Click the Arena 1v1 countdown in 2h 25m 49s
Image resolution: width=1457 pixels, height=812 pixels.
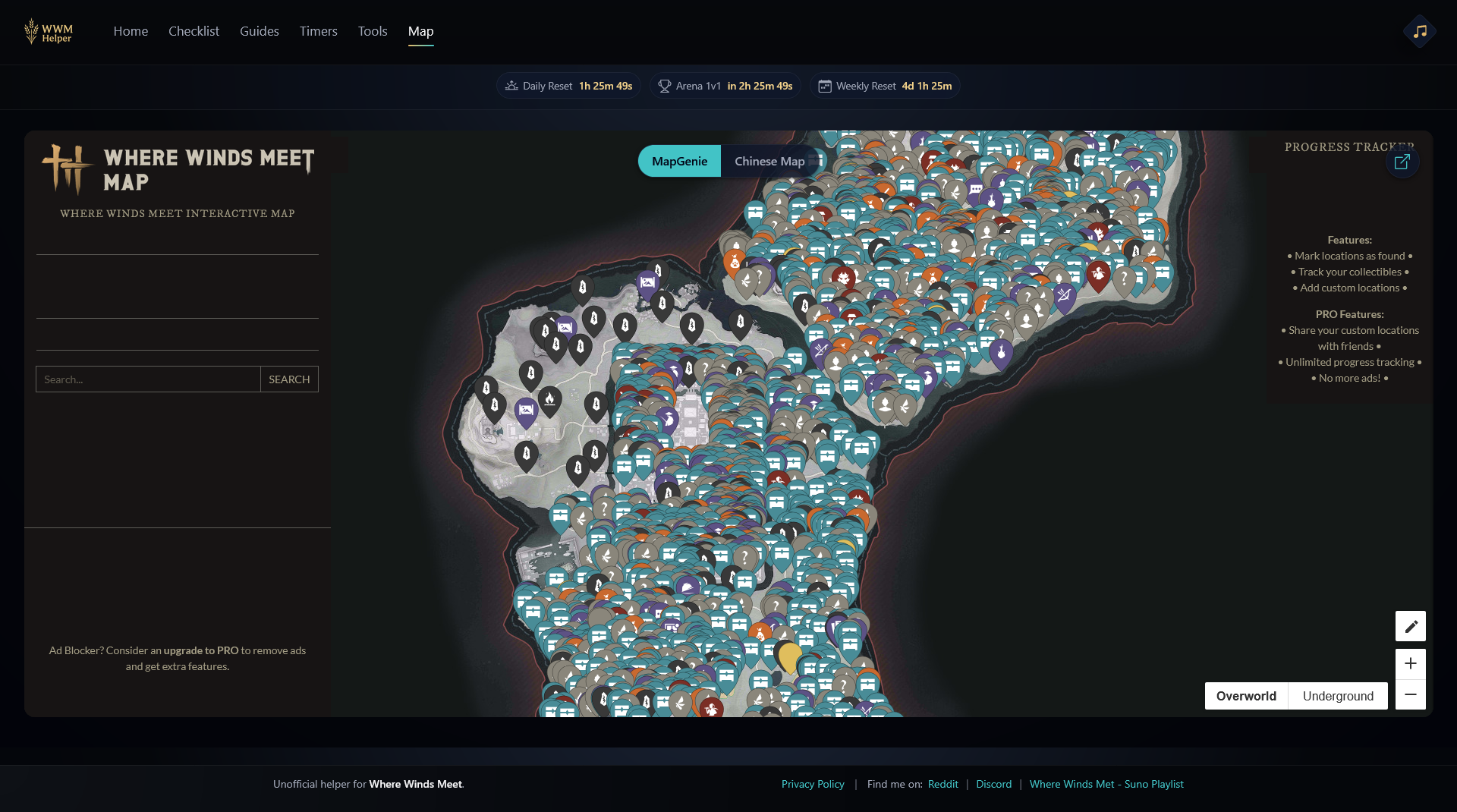pyautogui.click(x=760, y=86)
